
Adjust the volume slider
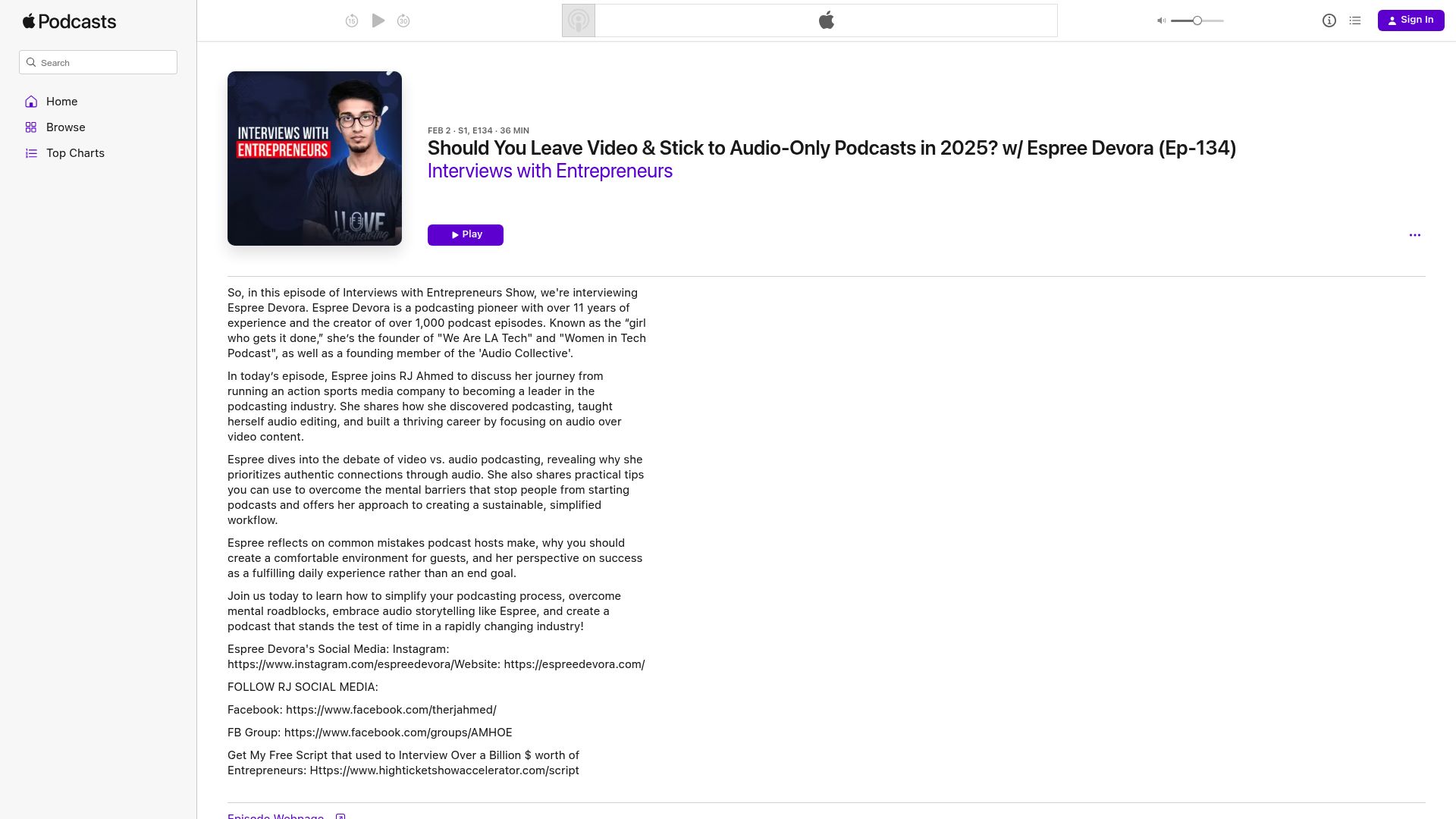[1197, 21]
